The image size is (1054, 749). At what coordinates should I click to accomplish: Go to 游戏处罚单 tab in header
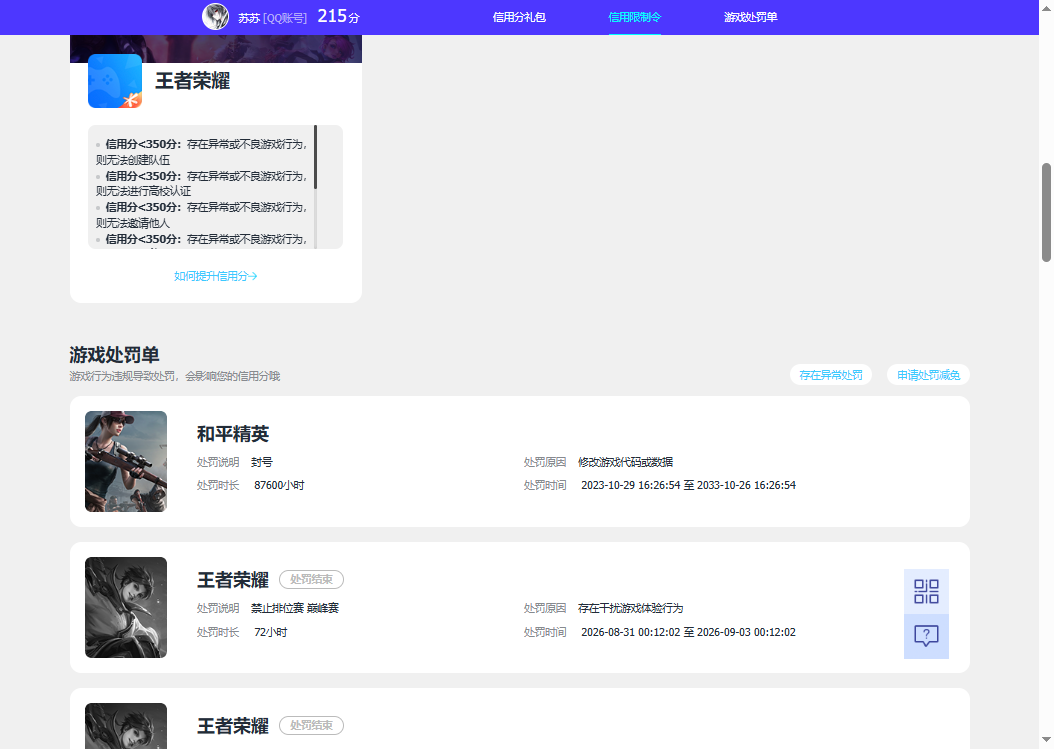[750, 17]
